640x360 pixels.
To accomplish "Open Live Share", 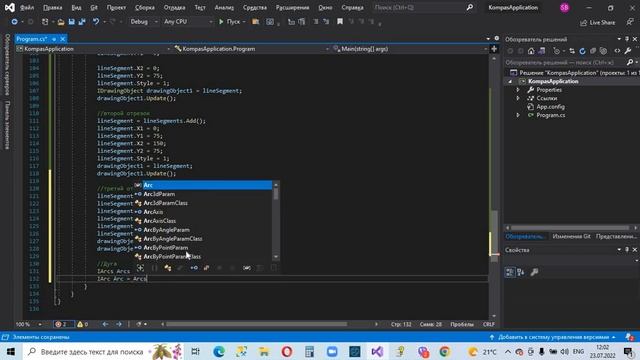I will pyautogui.click(x=598, y=22).
